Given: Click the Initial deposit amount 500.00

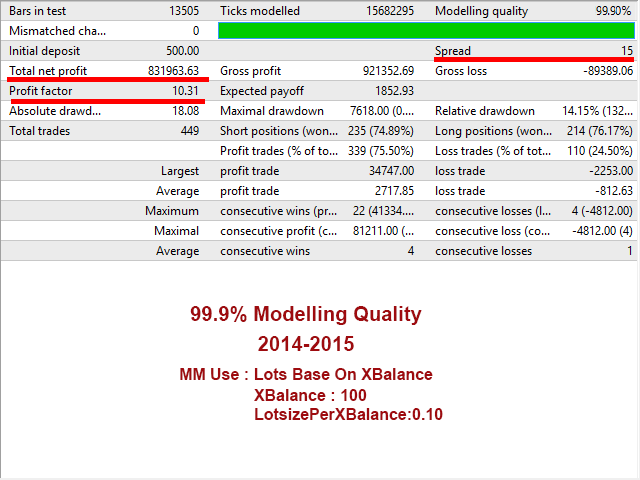Looking at the screenshot, I should tap(182, 51).
